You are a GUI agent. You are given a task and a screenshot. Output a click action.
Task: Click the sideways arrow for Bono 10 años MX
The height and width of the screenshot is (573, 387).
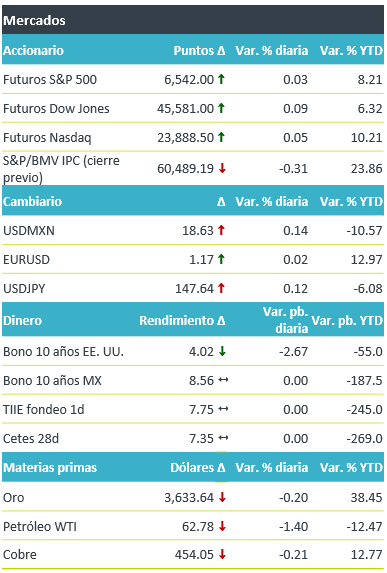pos(223,380)
